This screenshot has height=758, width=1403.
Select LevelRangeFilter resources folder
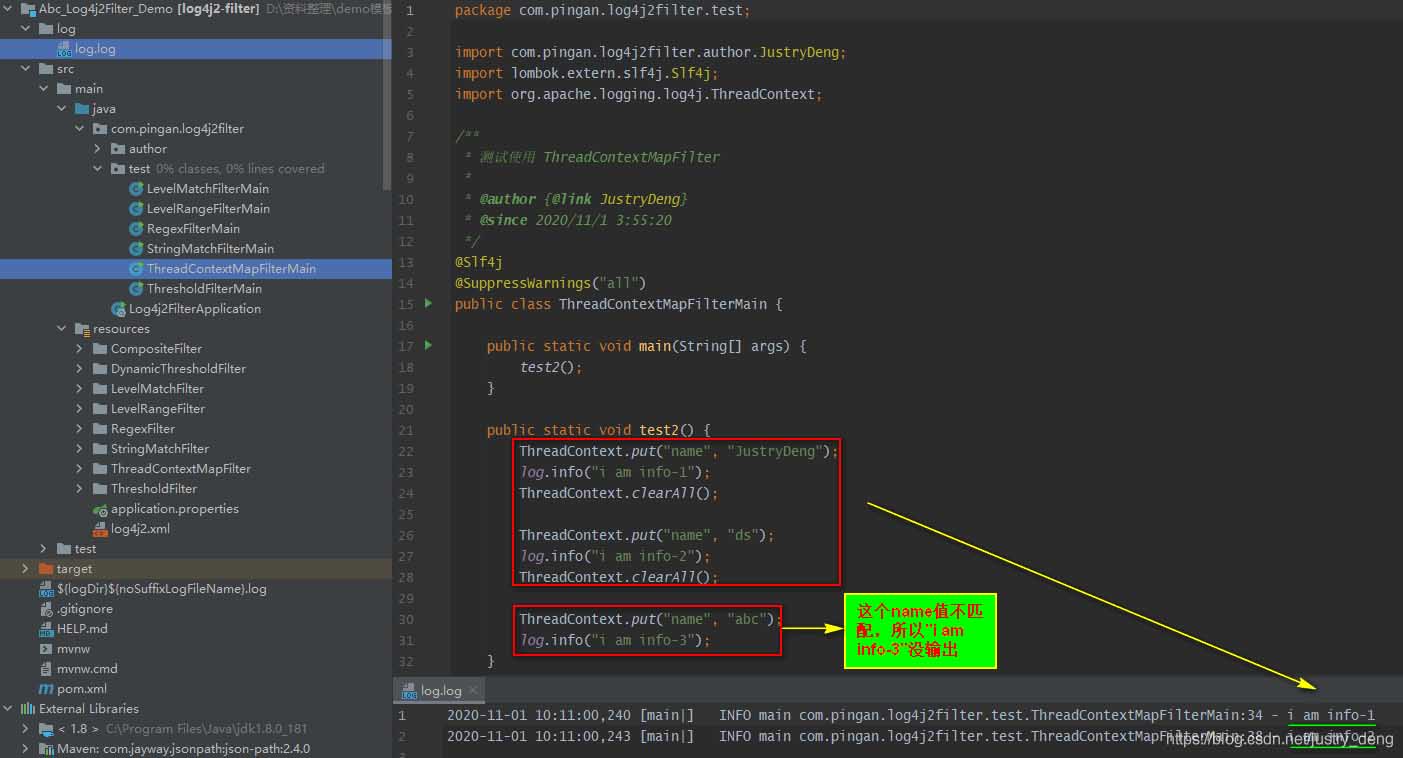[158, 409]
